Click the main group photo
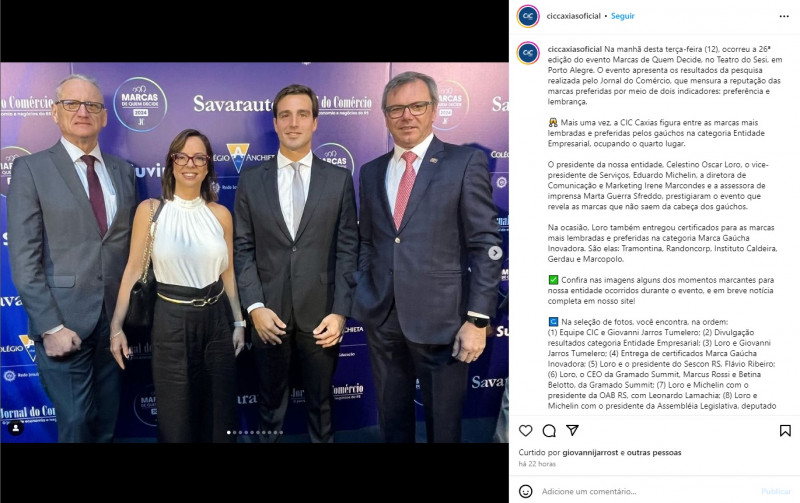800x503 pixels. tap(254, 253)
